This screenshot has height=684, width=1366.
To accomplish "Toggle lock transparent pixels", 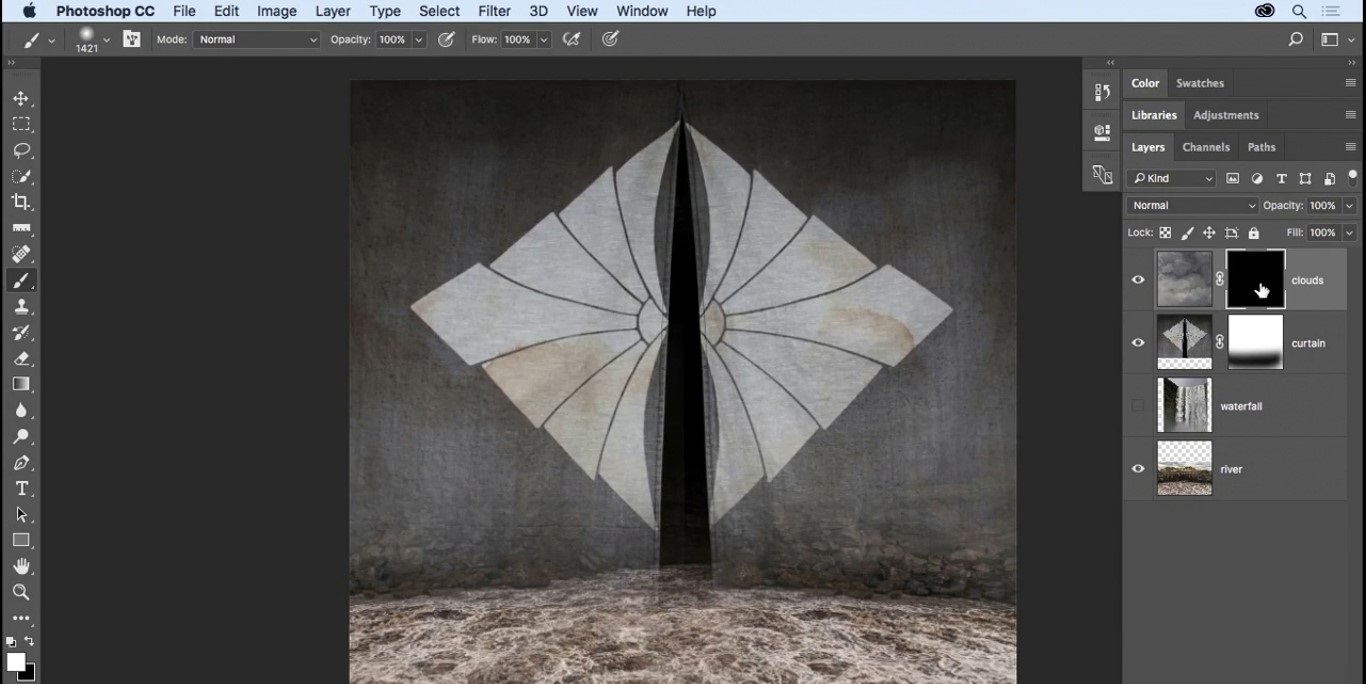I will tap(1165, 233).
